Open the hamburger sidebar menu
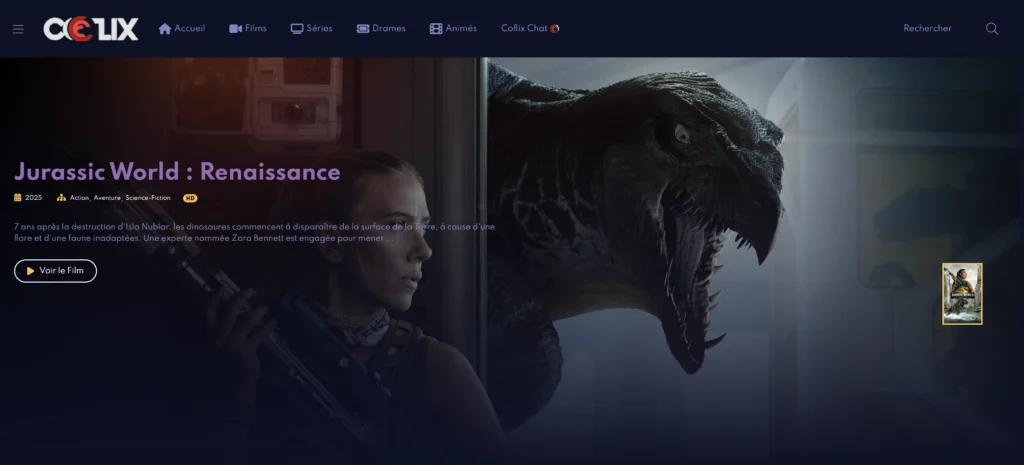The height and width of the screenshot is (465, 1024). 18,29
